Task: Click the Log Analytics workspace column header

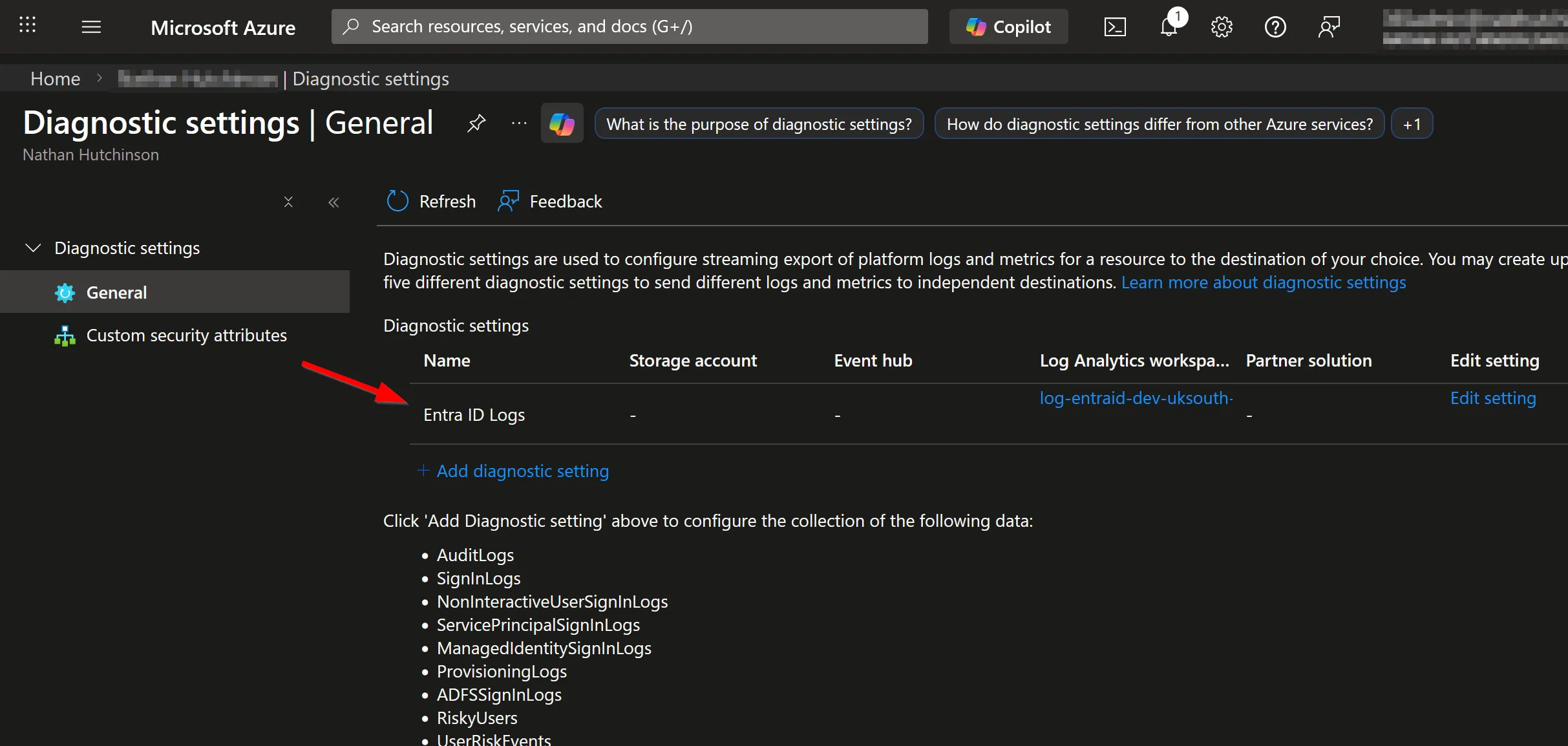Action: point(1134,361)
